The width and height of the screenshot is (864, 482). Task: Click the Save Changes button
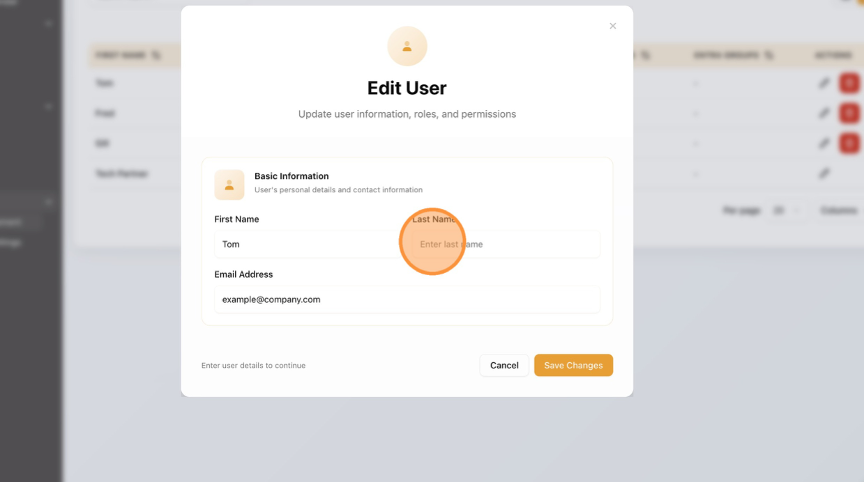coord(573,365)
